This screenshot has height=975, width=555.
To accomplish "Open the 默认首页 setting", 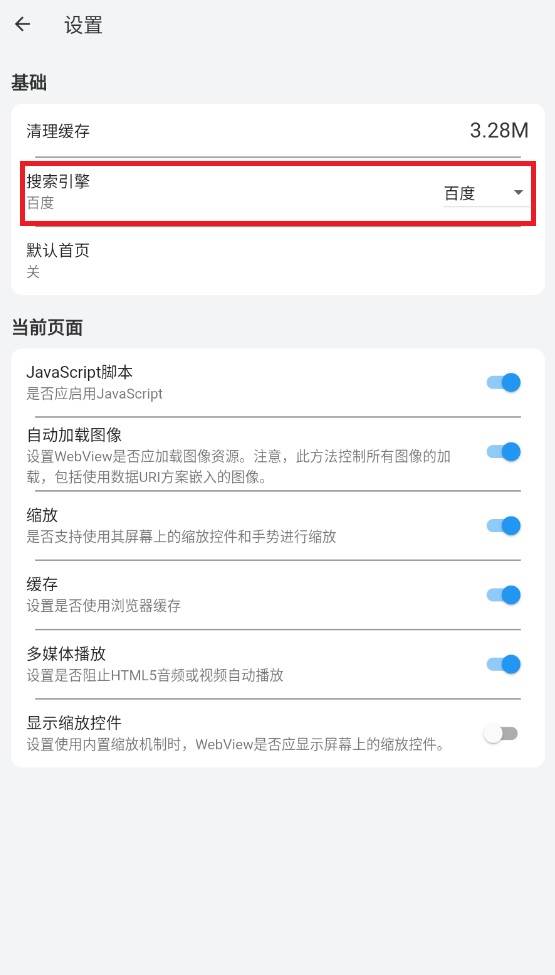I will coord(278,261).
